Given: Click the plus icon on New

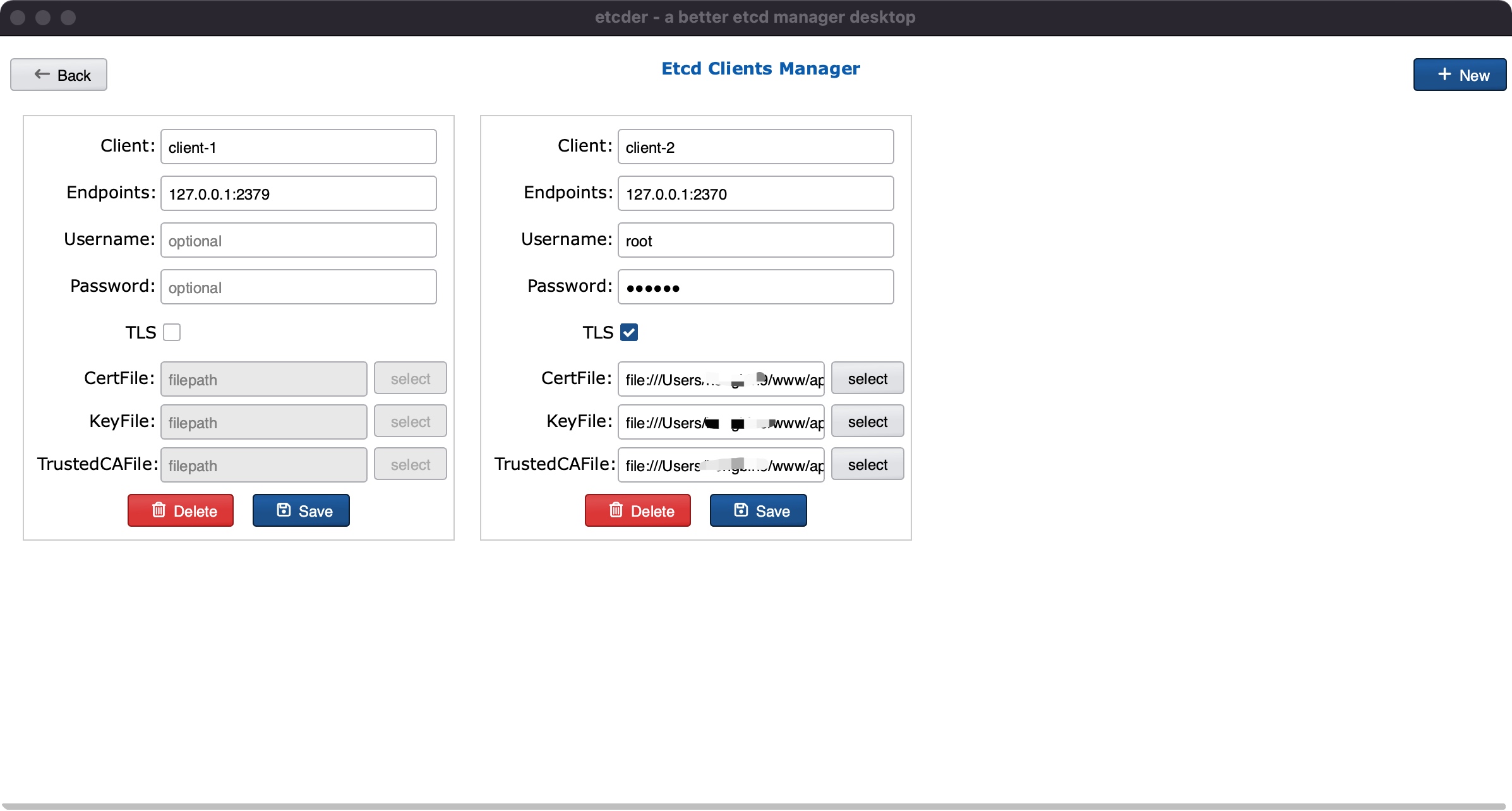Looking at the screenshot, I should click(1444, 75).
